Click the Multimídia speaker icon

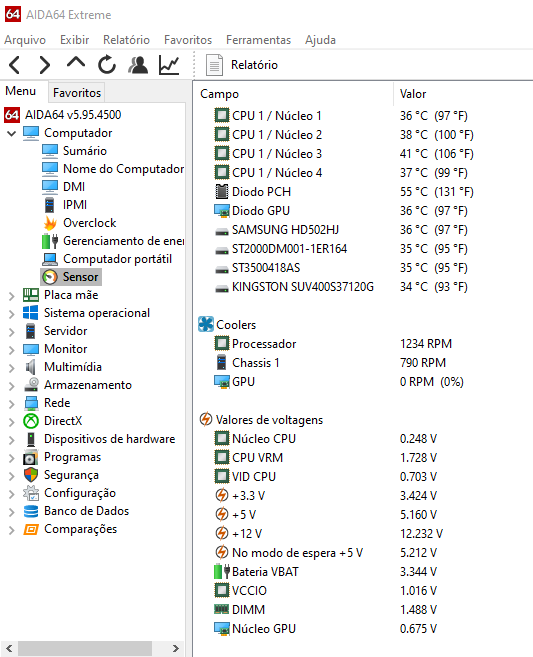[x=31, y=367]
